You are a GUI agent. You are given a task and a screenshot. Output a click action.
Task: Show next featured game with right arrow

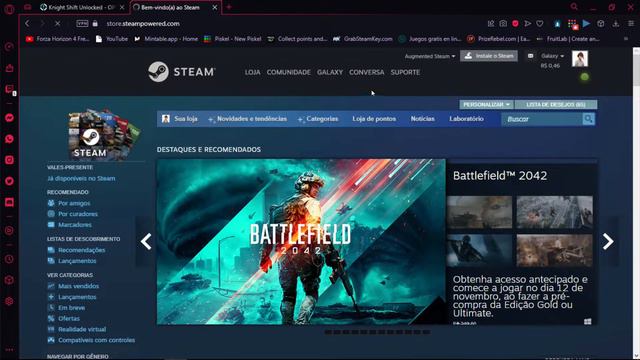pyautogui.click(x=608, y=242)
